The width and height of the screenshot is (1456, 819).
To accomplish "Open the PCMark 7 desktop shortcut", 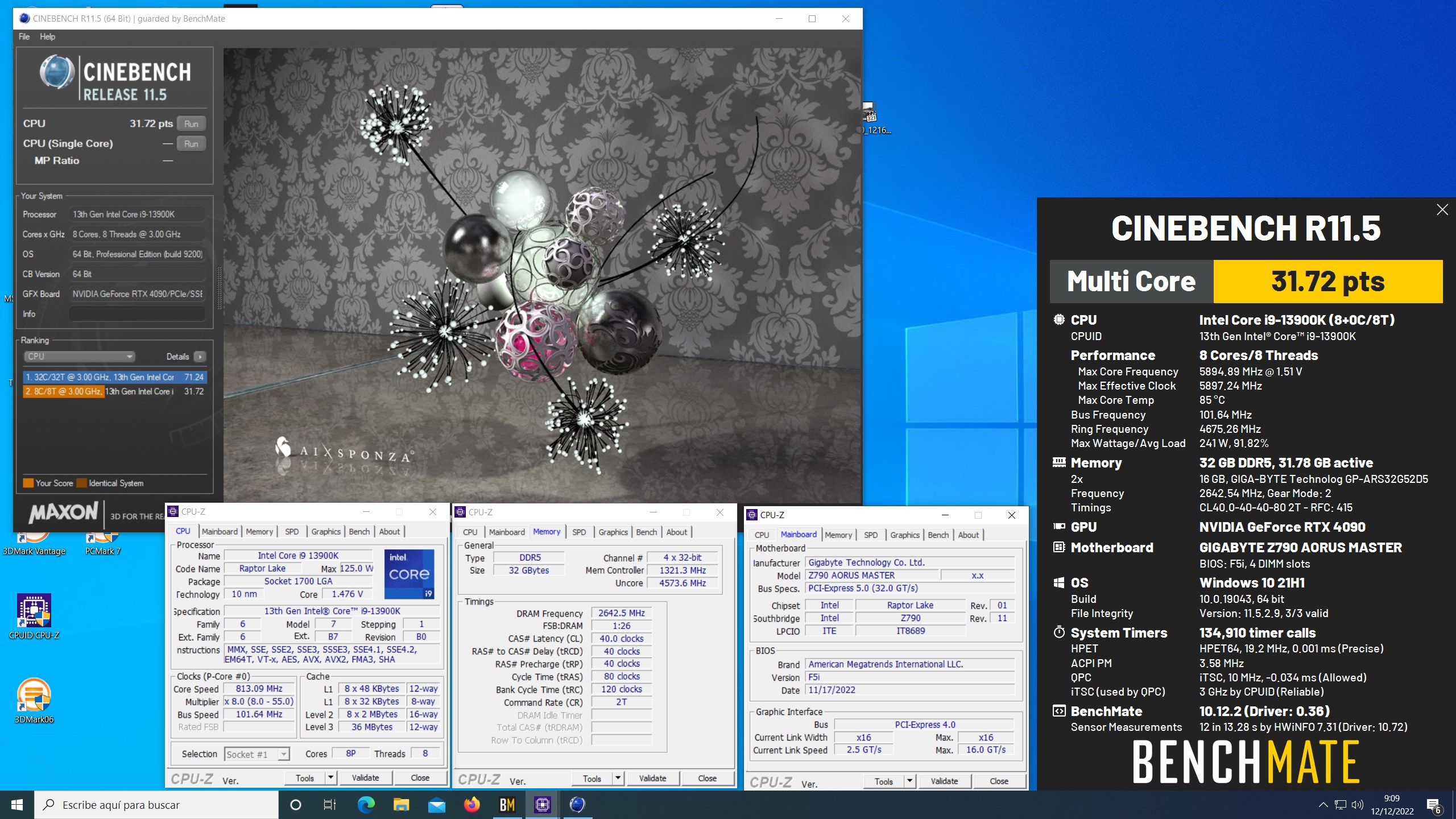I will tap(102, 543).
